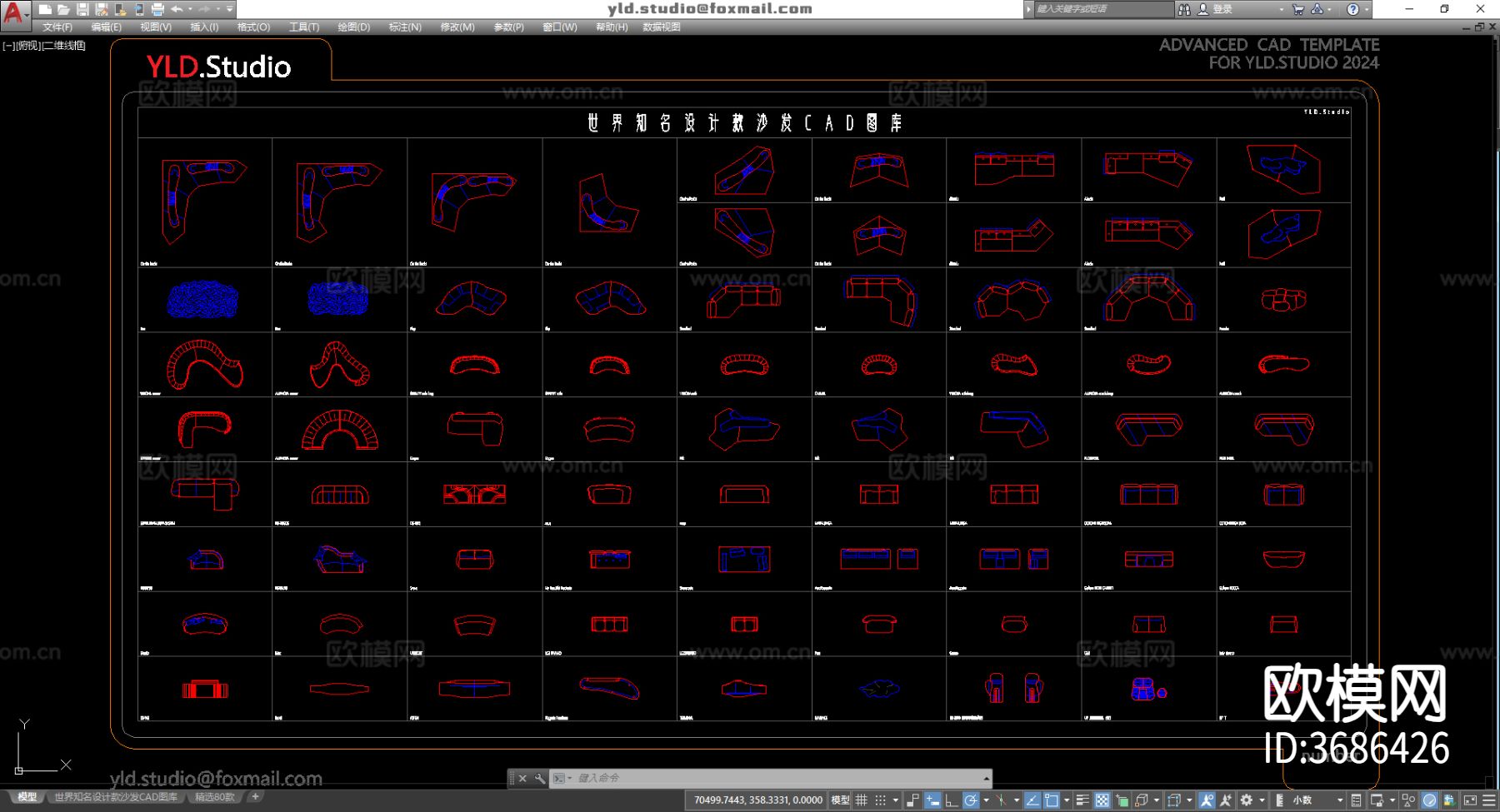Click the customization three-lines icon in status bar
The height and width of the screenshot is (812, 1500).
[x=1489, y=800]
